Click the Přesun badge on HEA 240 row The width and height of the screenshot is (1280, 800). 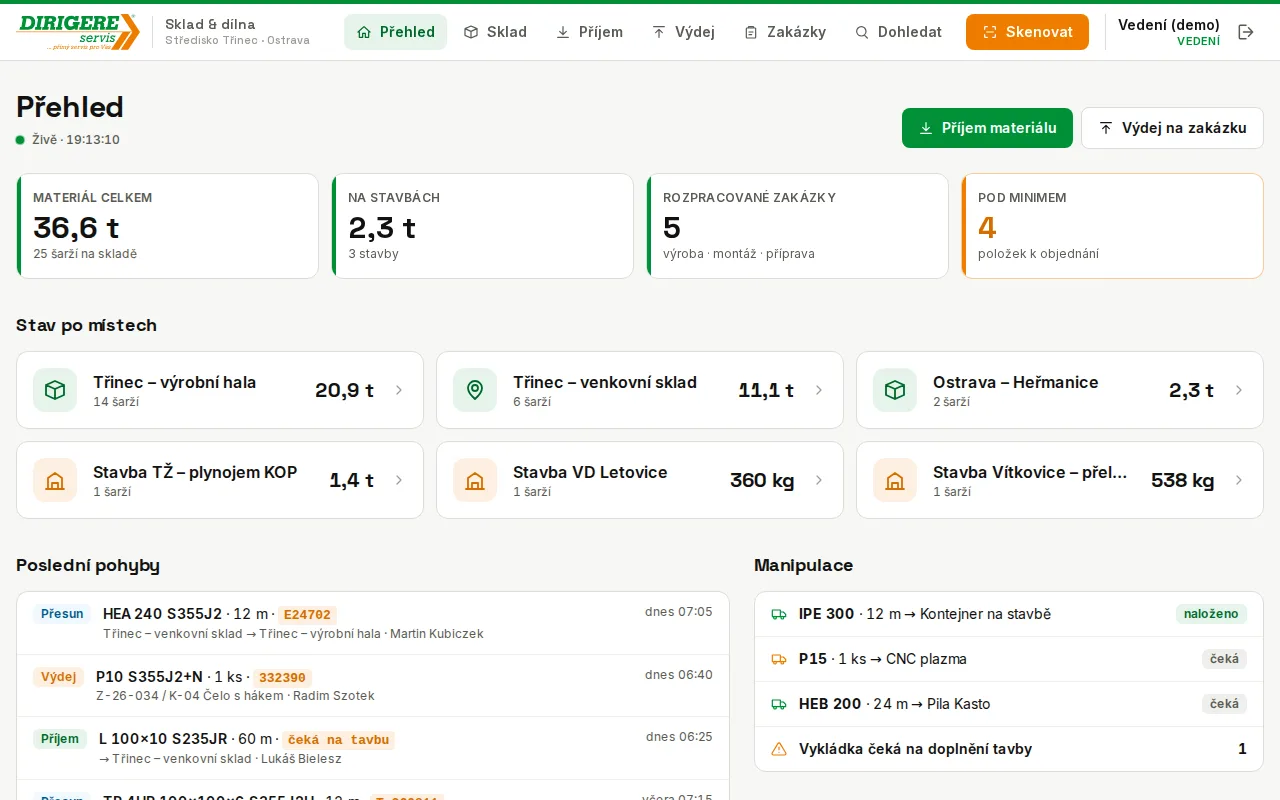point(62,614)
